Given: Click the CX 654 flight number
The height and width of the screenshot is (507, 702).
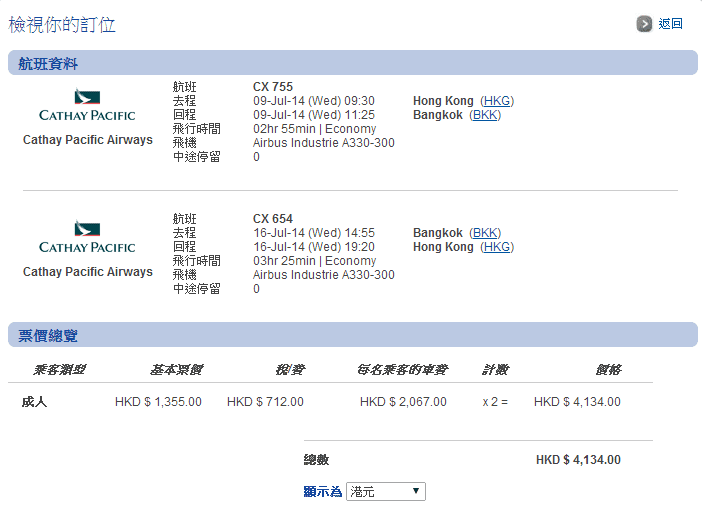Looking at the screenshot, I should click(x=273, y=219).
